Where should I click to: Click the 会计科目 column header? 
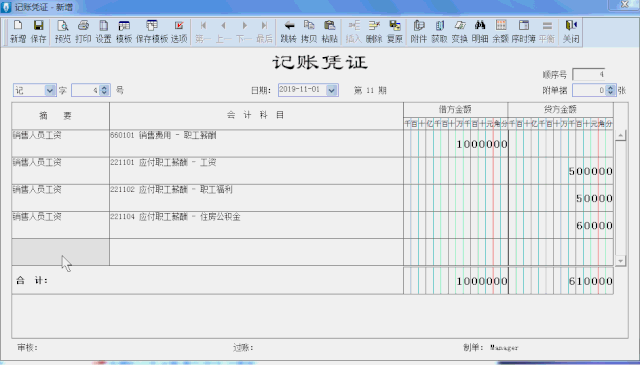[x=256, y=116]
